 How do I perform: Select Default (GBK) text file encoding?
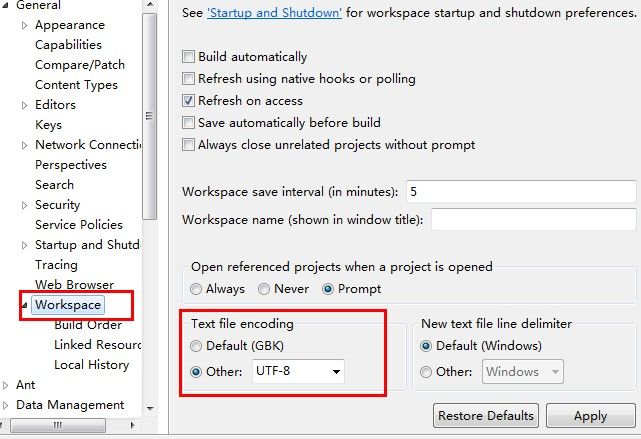[x=196, y=346]
